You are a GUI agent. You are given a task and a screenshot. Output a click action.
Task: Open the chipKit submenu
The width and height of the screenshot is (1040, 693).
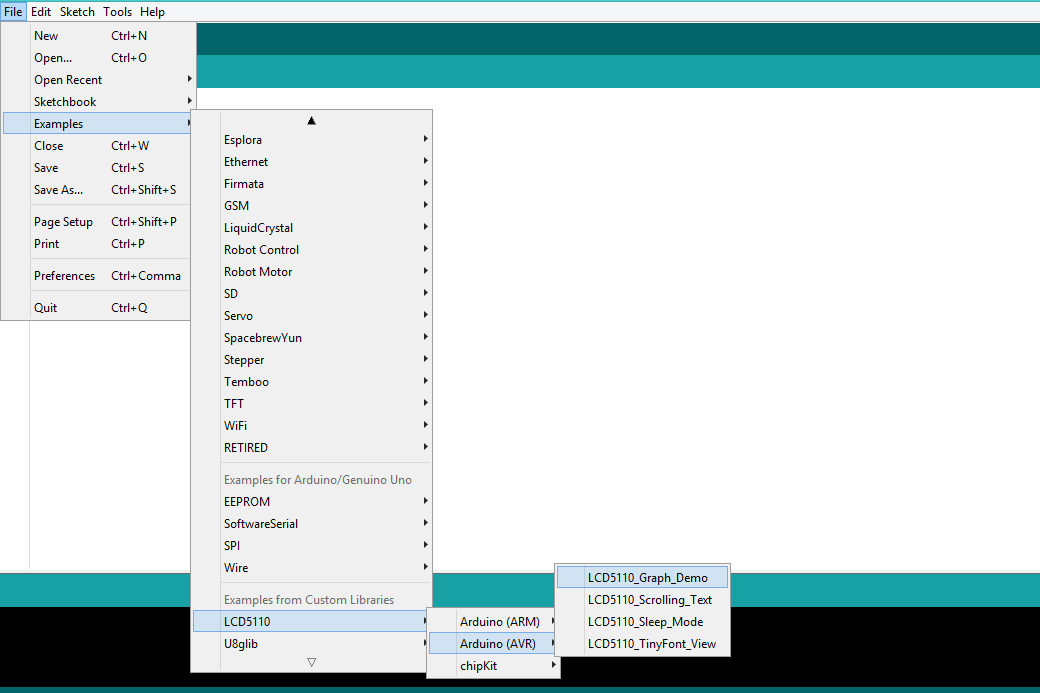(x=493, y=665)
